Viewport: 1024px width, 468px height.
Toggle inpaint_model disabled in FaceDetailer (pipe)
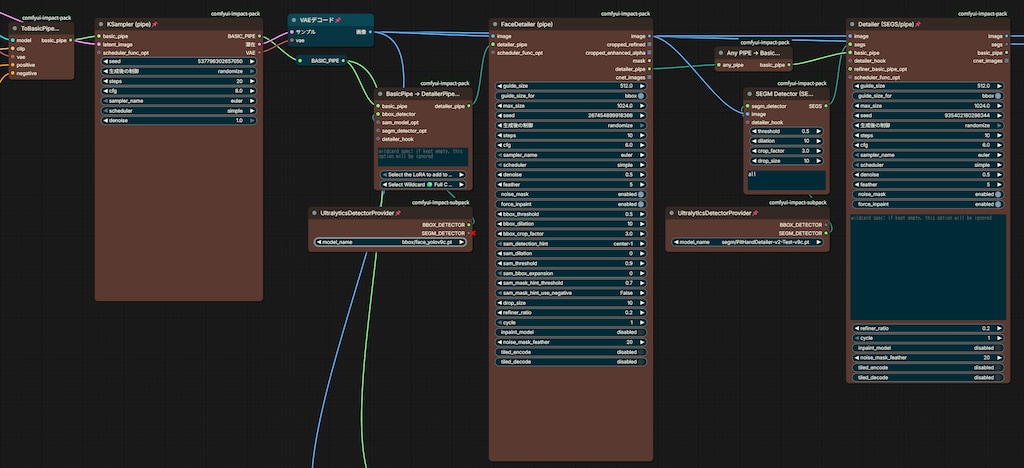(x=571, y=332)
